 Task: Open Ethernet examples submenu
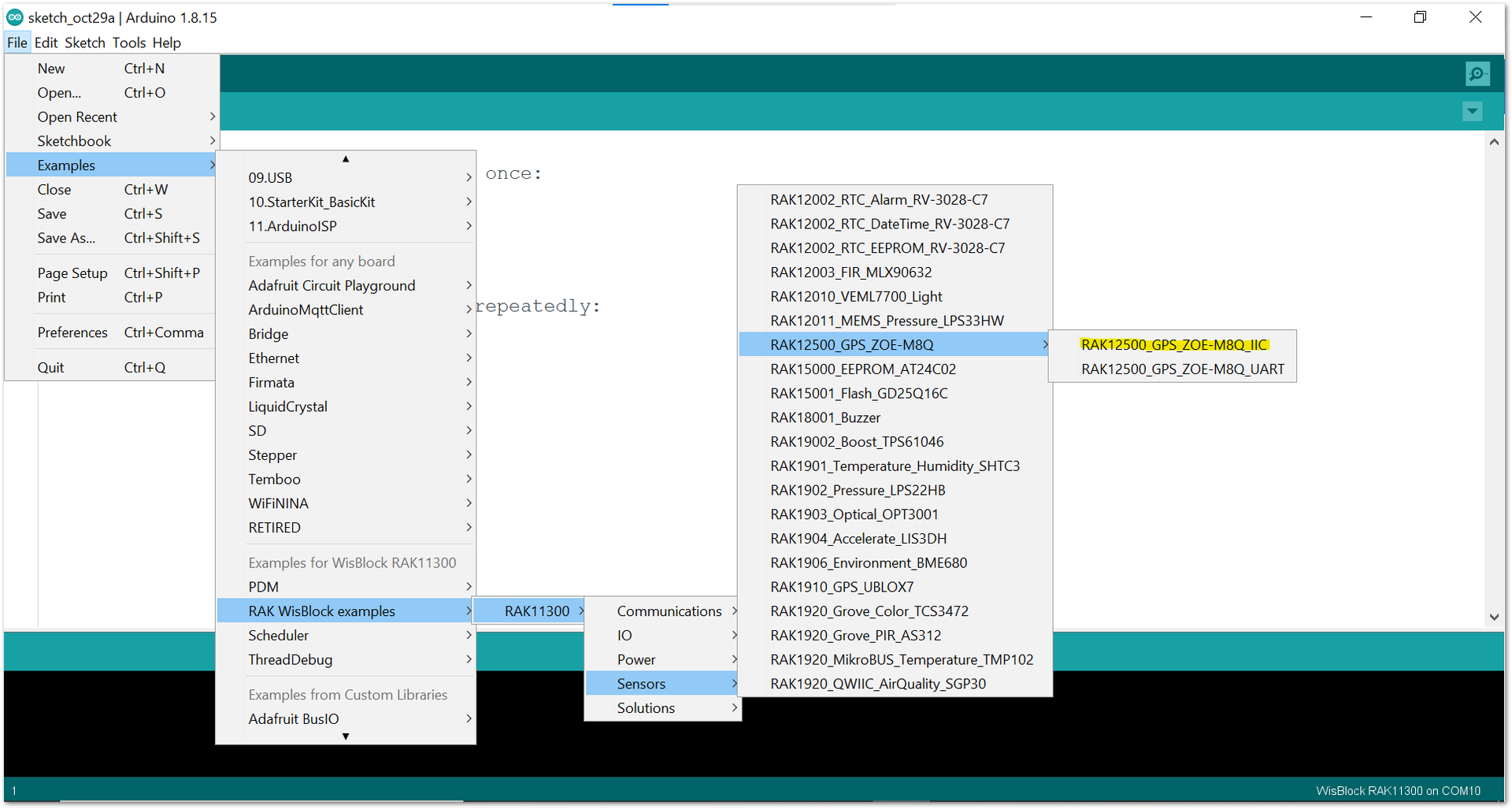(346, 358)
